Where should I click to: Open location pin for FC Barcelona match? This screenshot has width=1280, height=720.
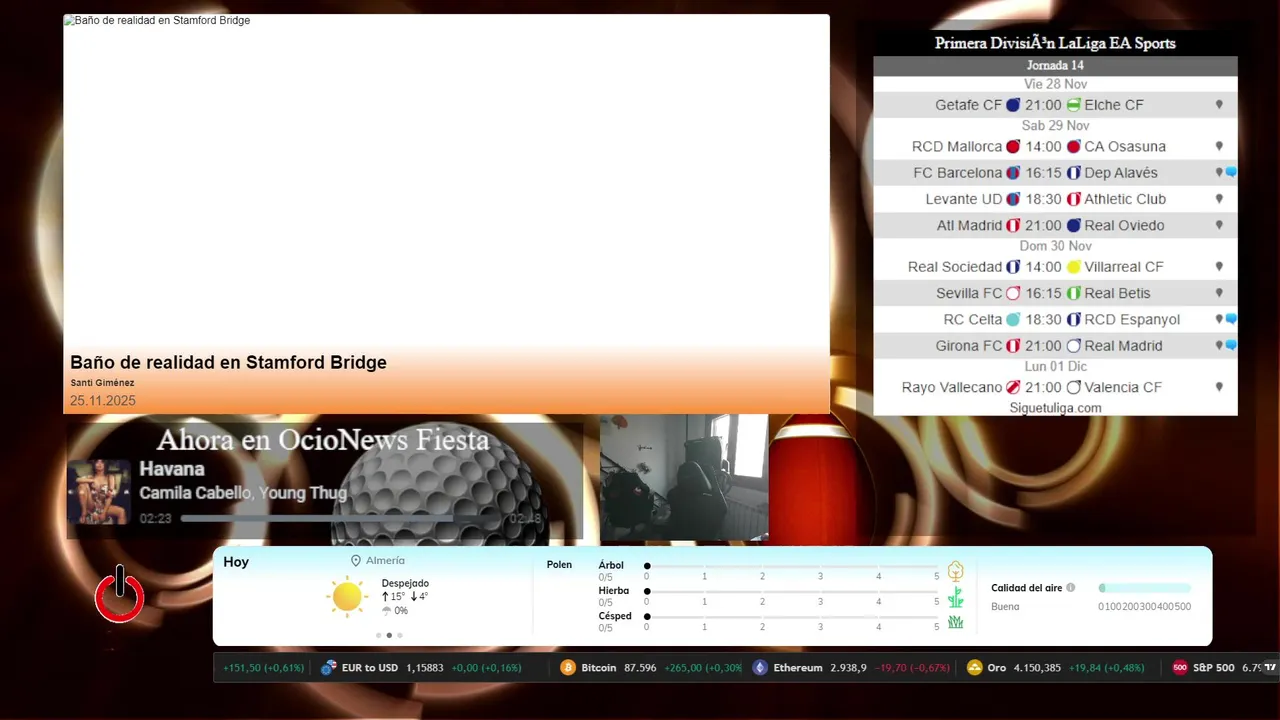click(1219, 172)
